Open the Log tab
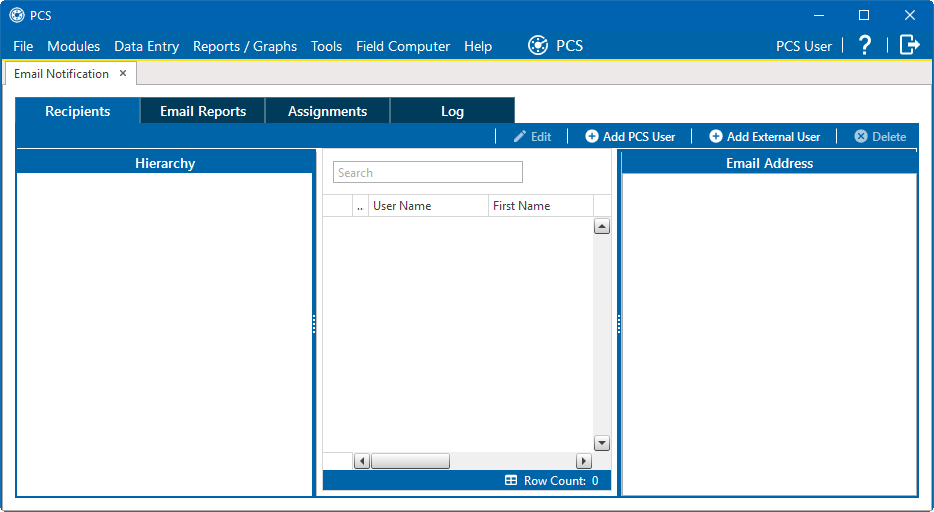The image size is (934, 512). (x=452, y=111)
